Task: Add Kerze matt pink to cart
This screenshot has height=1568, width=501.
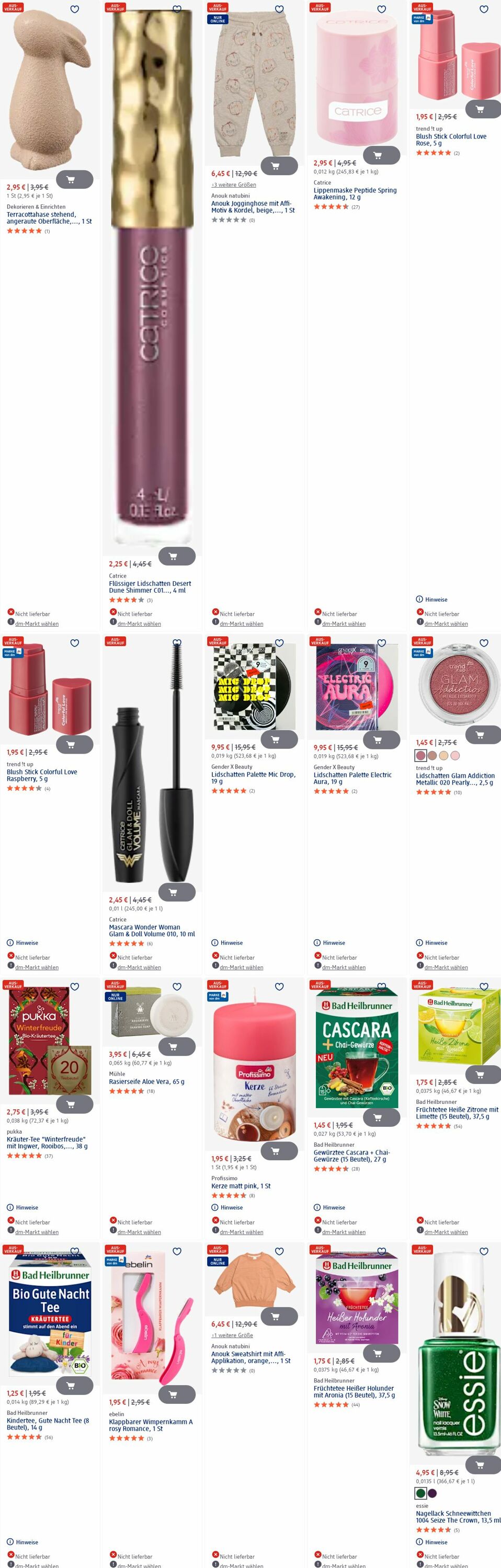Action: [279, 1151]
